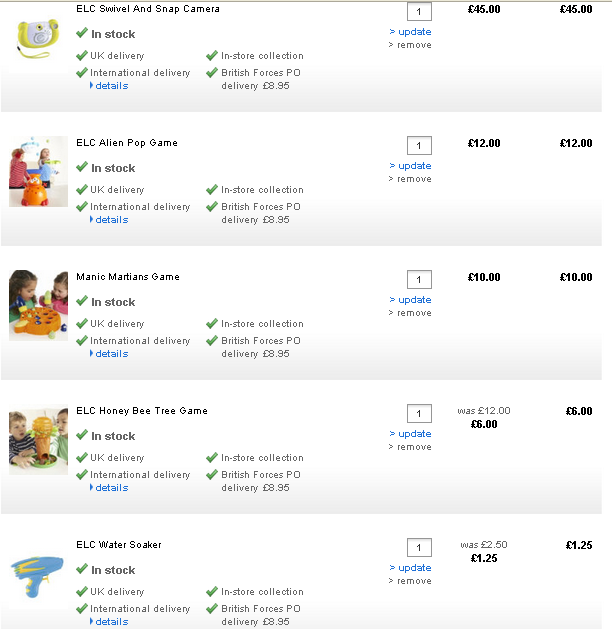This screenshot has height=629, width=612.
Task: Click the In-store collection checkmark for Manic Martians
Action: coord(212,323)
